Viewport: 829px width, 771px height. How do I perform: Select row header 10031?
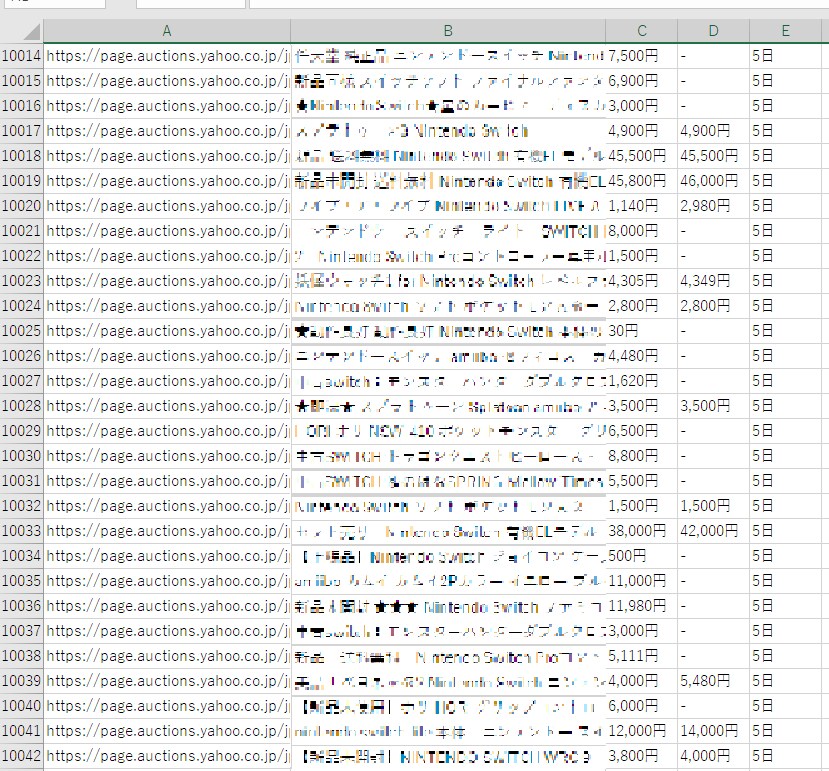point(22,481)
